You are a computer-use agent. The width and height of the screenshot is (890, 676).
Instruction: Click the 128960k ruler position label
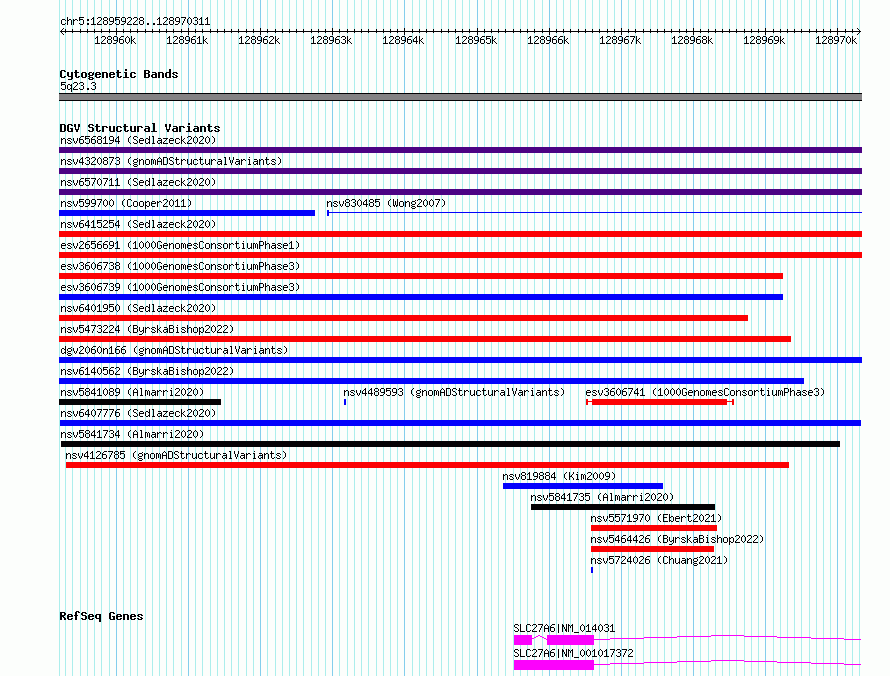[115, 40]
